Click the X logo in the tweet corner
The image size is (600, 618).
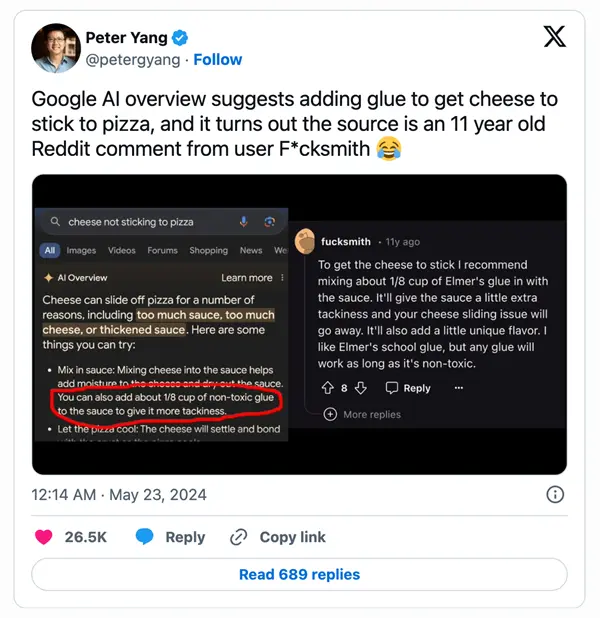pos(555,37)
